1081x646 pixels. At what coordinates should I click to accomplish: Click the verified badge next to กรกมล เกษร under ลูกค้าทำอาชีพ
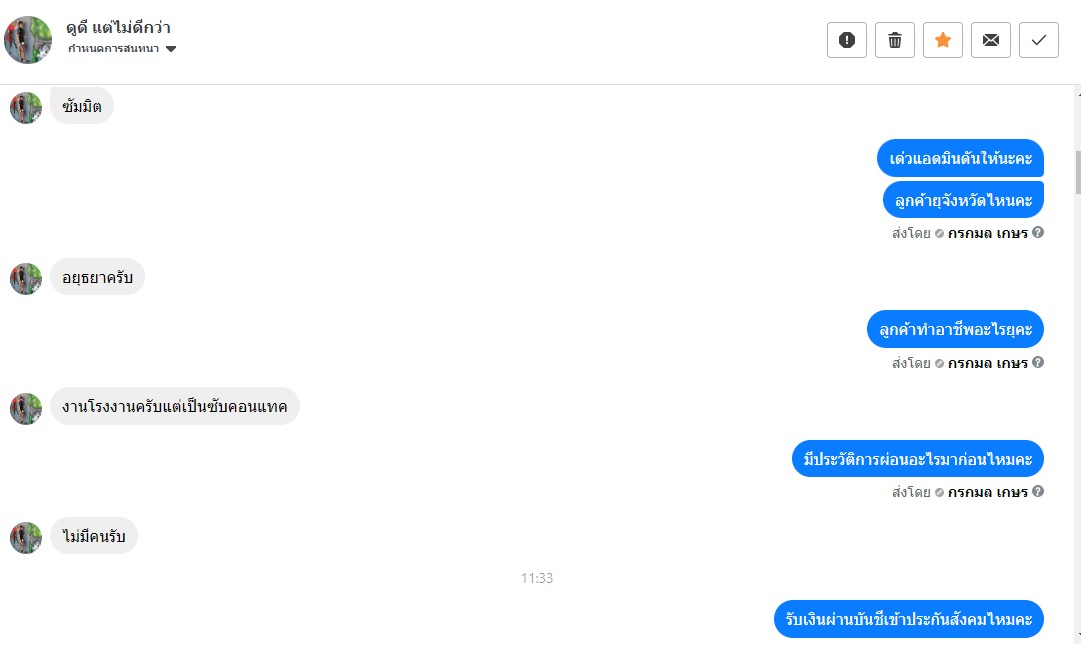tap(939, 363)
